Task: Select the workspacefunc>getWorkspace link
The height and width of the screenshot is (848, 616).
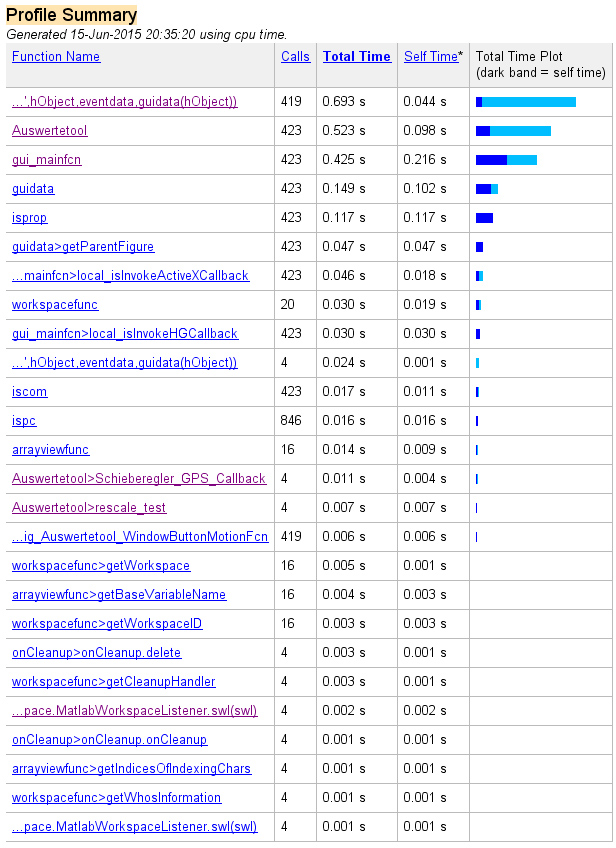Action: 101,566
